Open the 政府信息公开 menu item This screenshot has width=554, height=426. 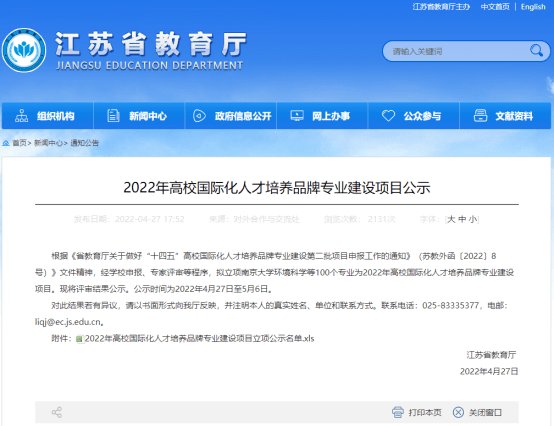click(x=231, y=116)
